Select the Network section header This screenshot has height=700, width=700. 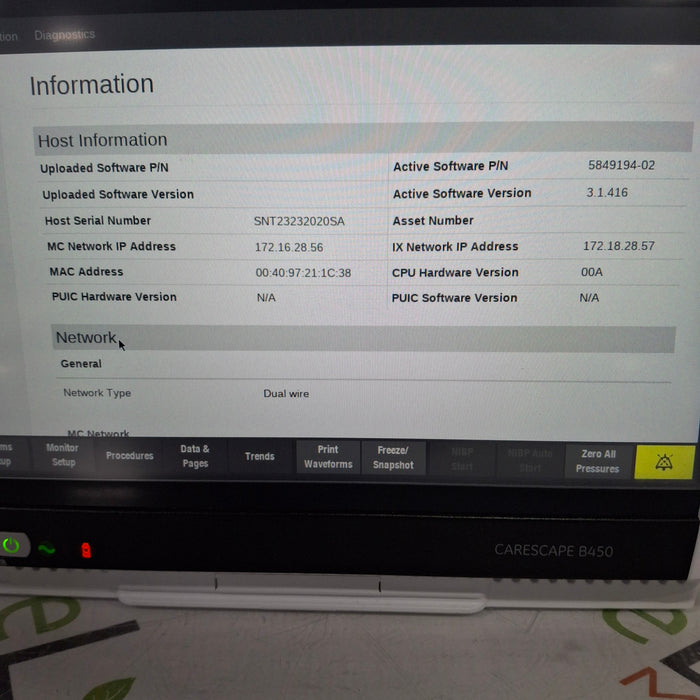363,338
